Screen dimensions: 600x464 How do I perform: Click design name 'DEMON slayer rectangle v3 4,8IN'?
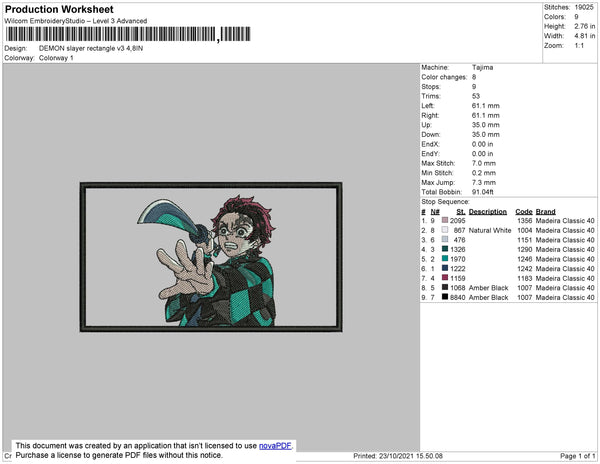point(91,49)
